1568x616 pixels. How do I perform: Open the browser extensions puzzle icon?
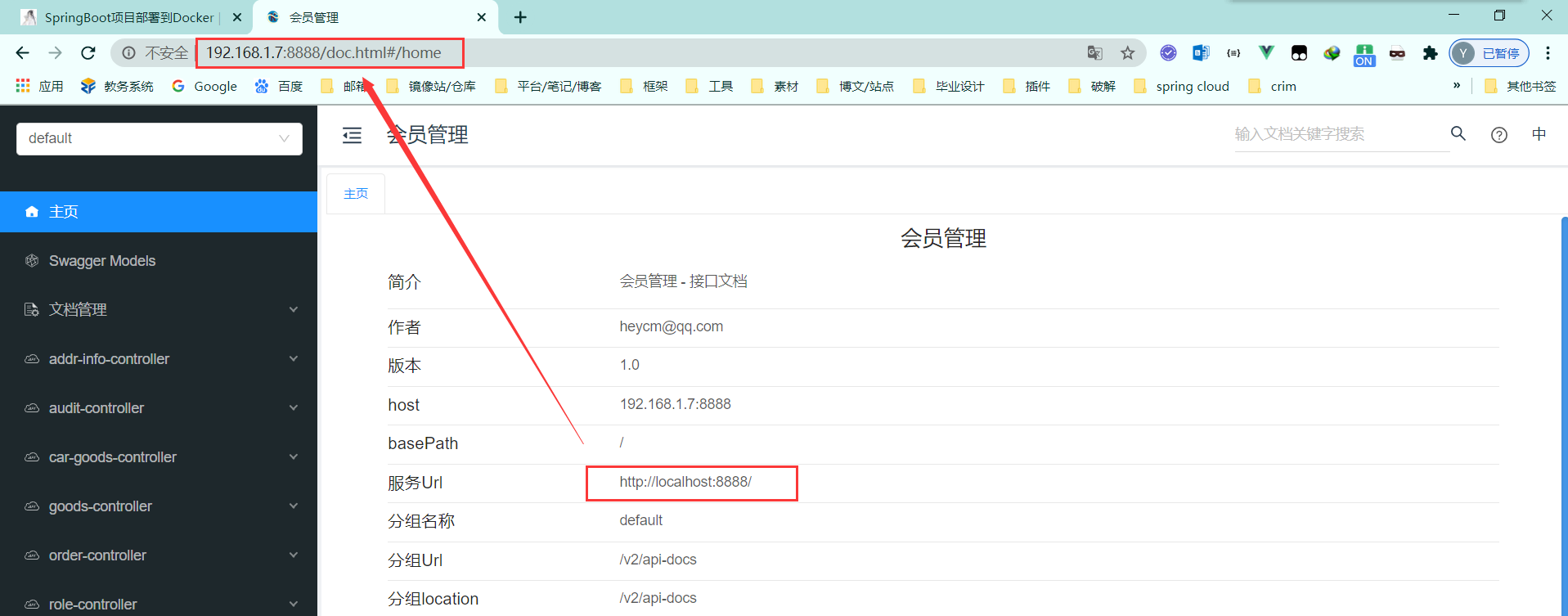[x=1429, y=53]
